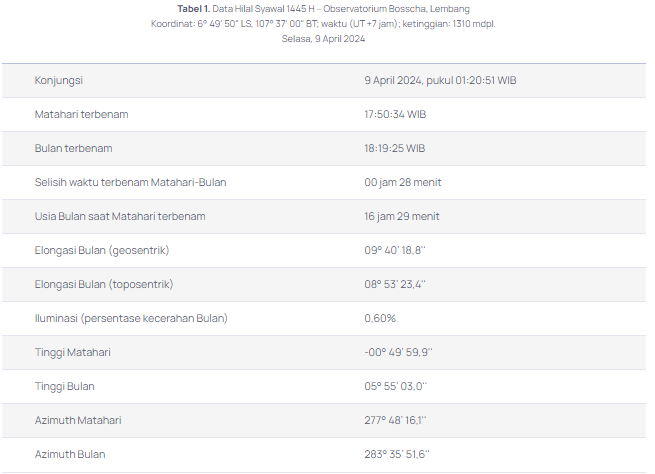Click the coordinates line under the title
Screen dimensions: 655x474
tap(323, 24)
